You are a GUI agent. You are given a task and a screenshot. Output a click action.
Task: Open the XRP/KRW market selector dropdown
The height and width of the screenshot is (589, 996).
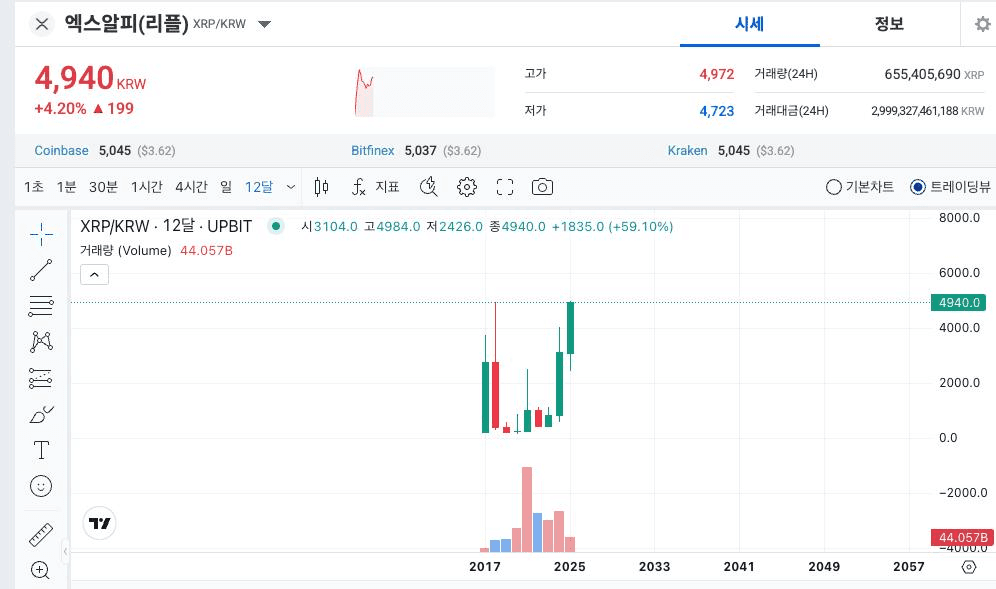264,24
